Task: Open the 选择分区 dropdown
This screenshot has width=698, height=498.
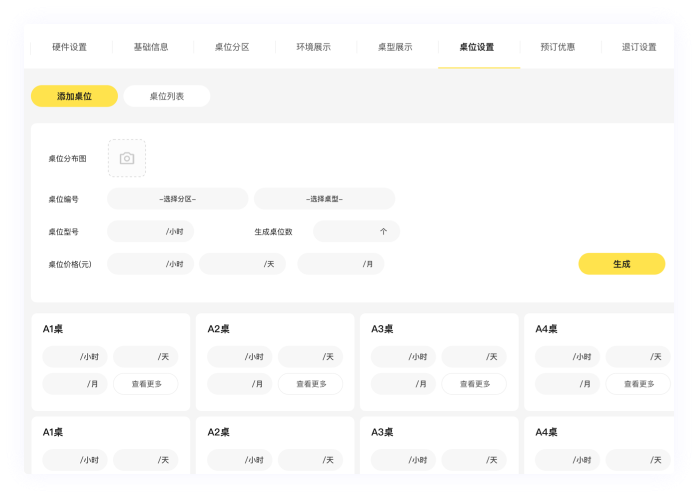Action: (177, 199)
